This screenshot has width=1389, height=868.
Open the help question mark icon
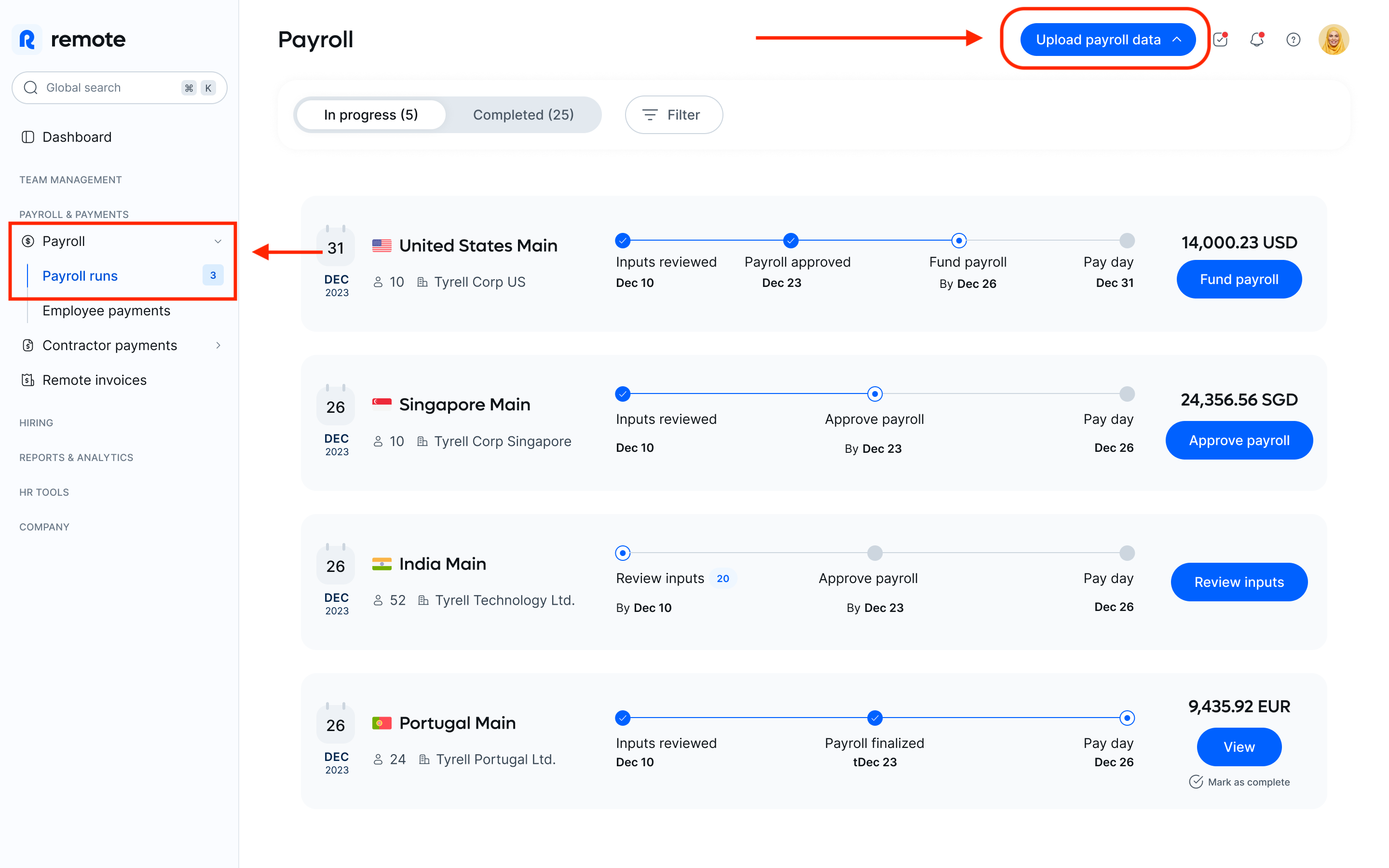[1293, 40]
